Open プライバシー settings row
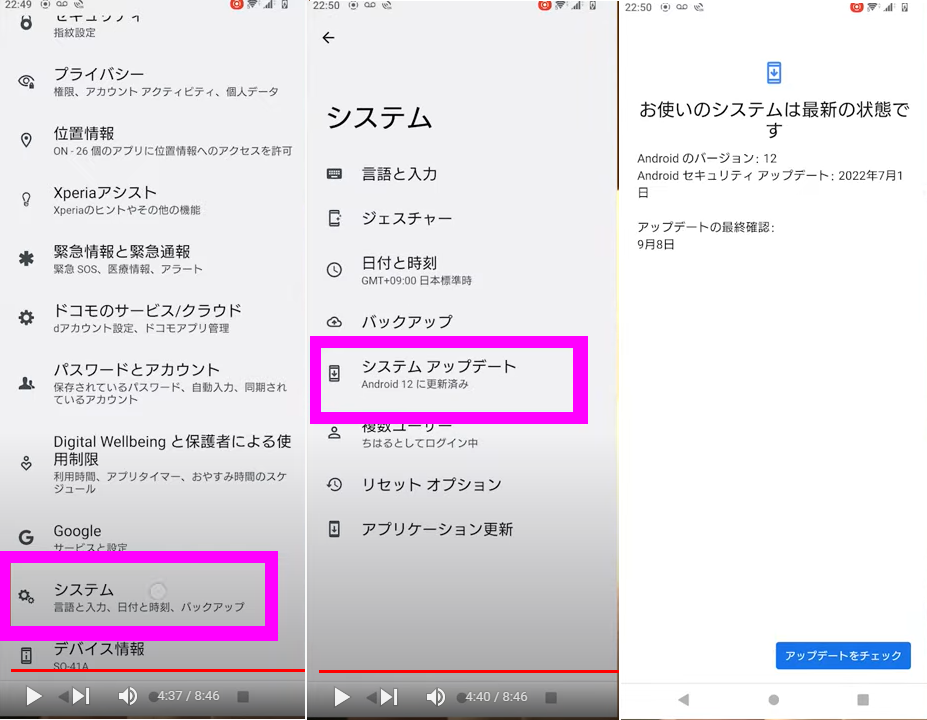 pos(153,82)
